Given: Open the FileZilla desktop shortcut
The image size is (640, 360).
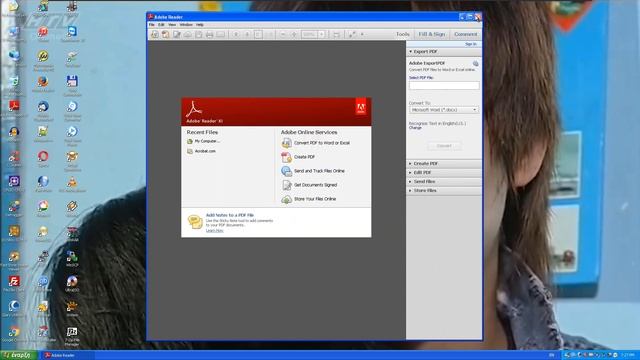Looking at the screenshot, I should [x=14, y=282].
